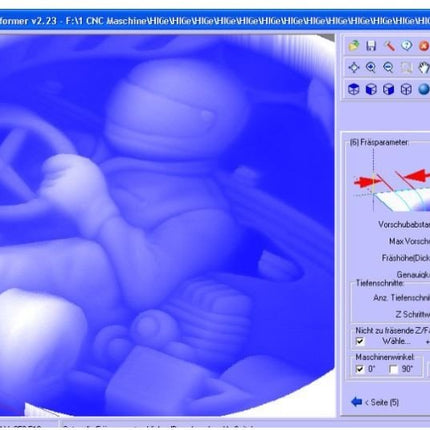Click the Z Schrittweite label
This screenshot has height=430, width=430.
click(x=412, y=314)
